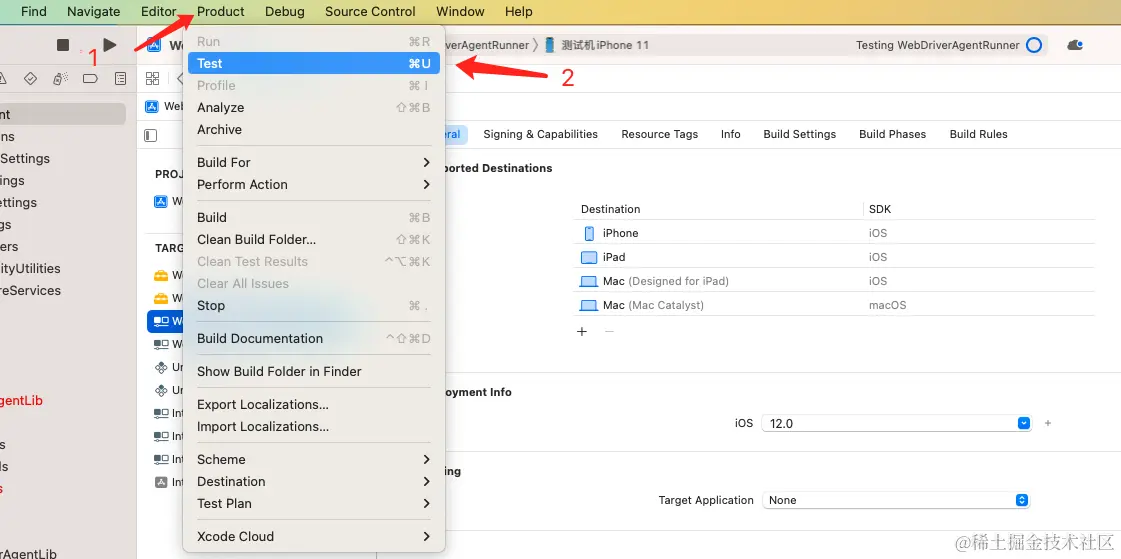The height and width of the screenshot is (559, 1121).
Task: Switch to the Info tab
Action: (731, 134)
